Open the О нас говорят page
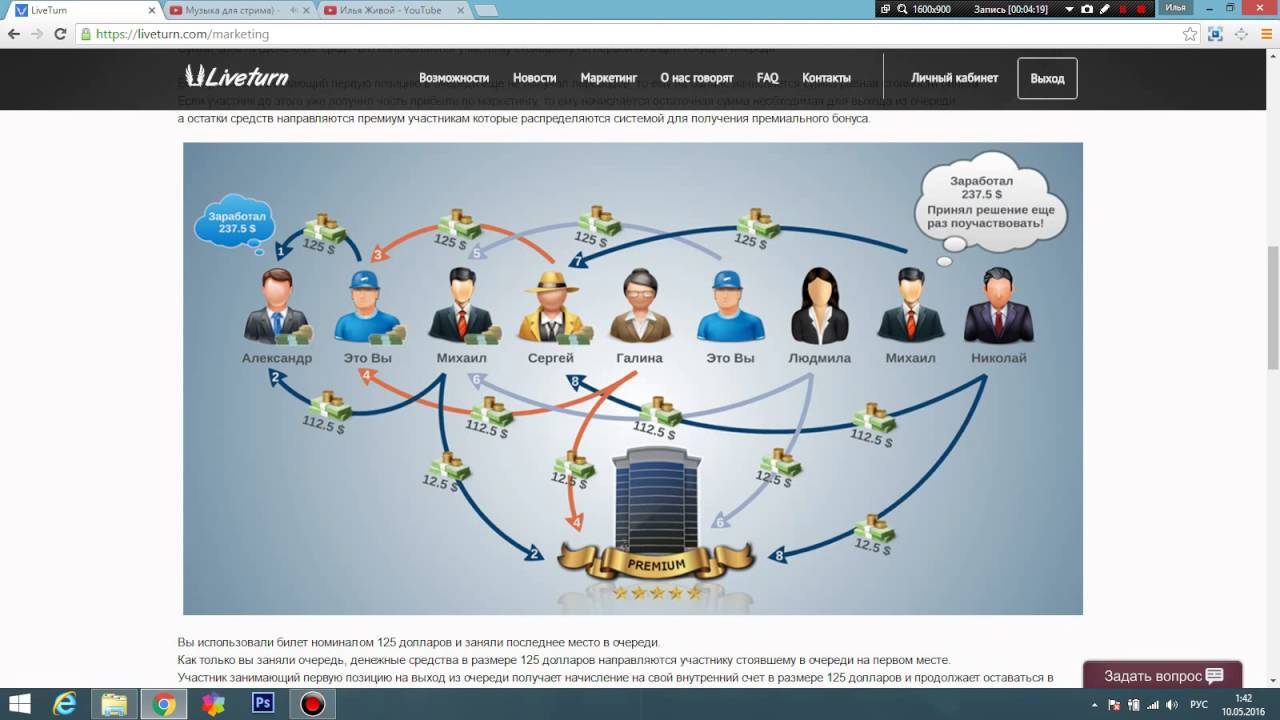Screen dimensions: 1280x720 696,78
